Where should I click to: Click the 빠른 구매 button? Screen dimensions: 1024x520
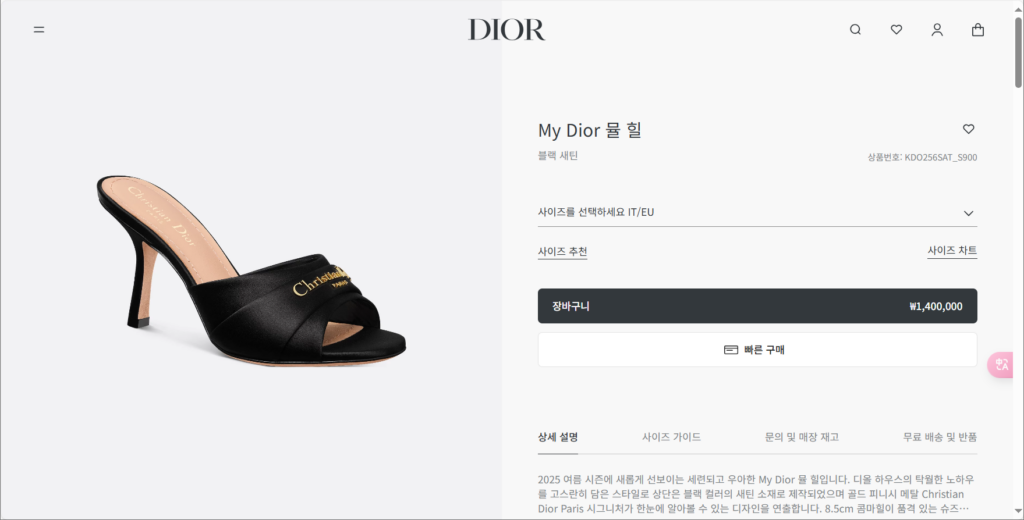point(757,349)
